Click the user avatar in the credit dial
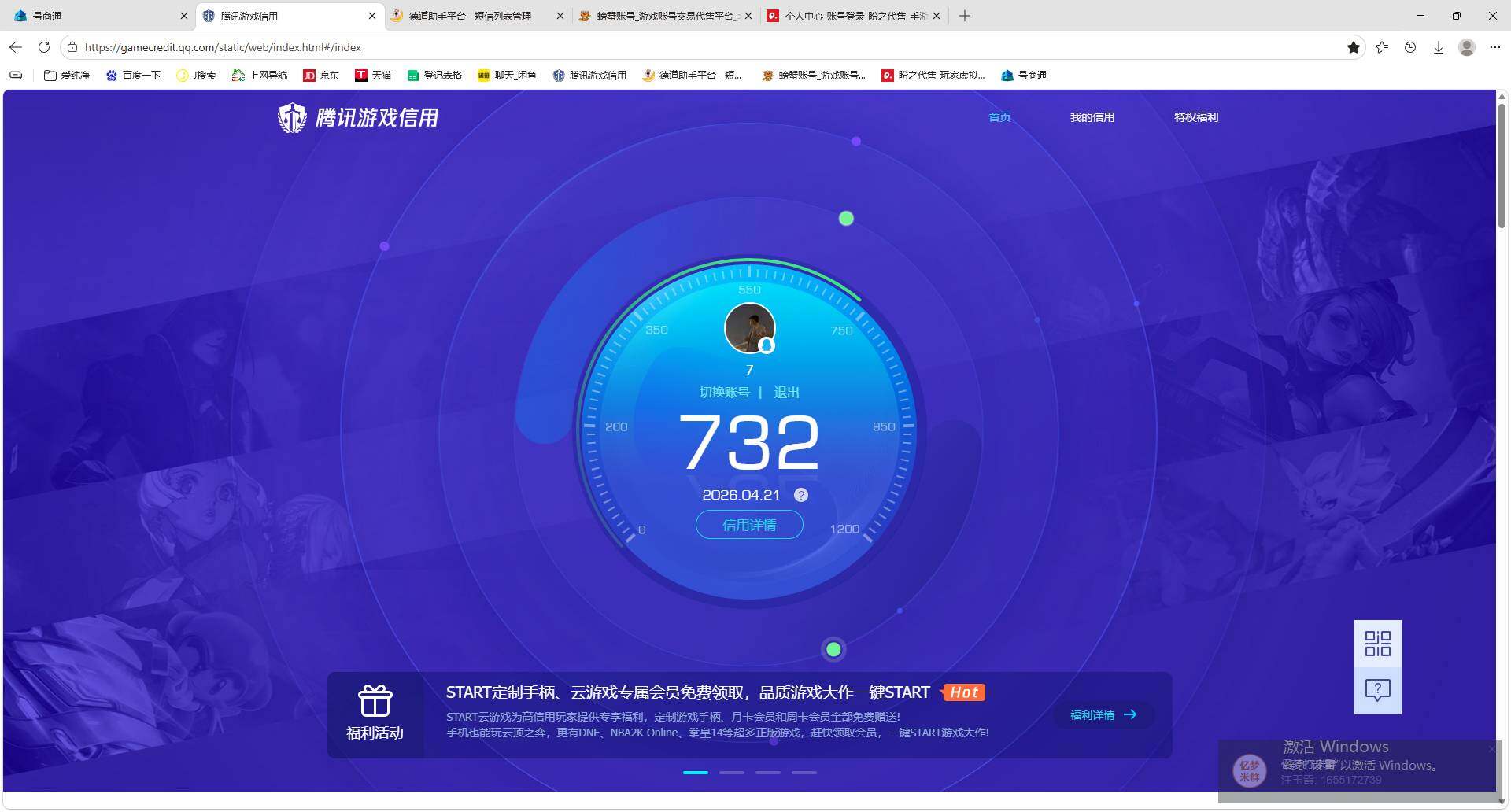 [748, 328]
